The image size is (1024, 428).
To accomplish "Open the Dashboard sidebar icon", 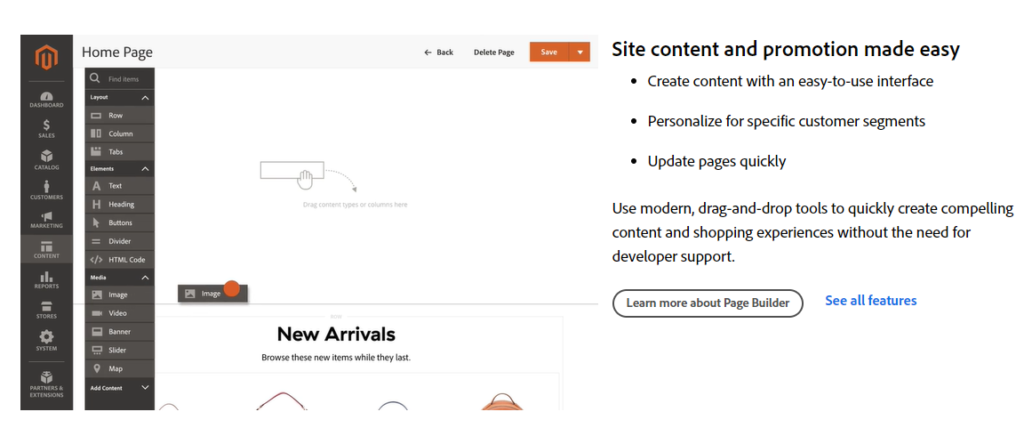I will pos(47,99).
